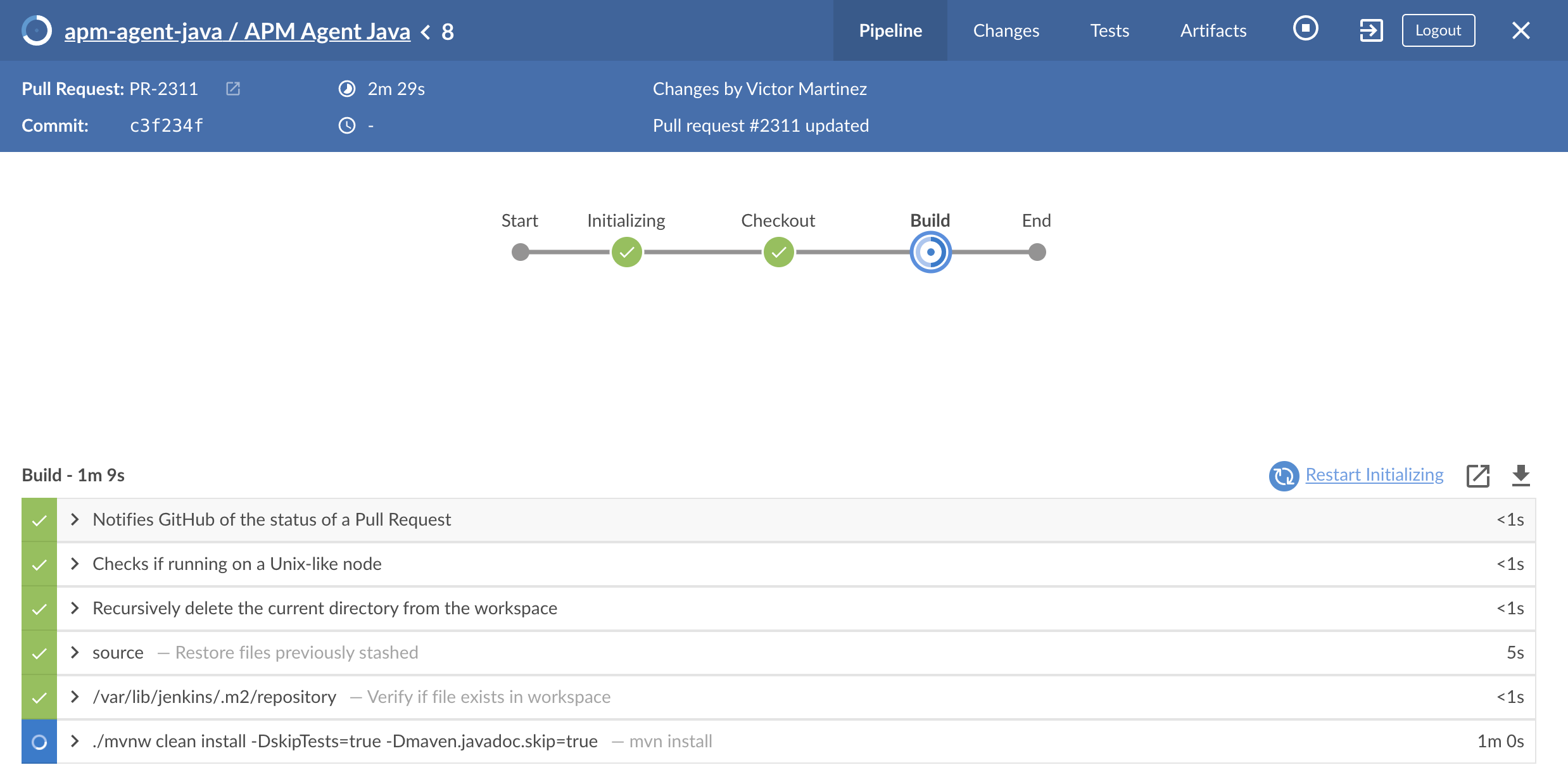Click the go to classic view icon

[1371, 30]
